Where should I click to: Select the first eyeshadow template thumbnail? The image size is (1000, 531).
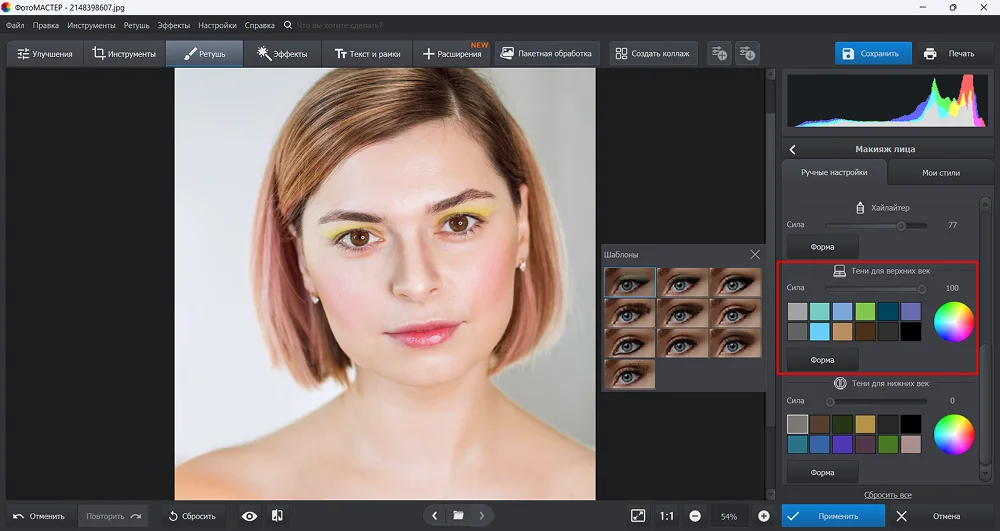tap(629, 282)
